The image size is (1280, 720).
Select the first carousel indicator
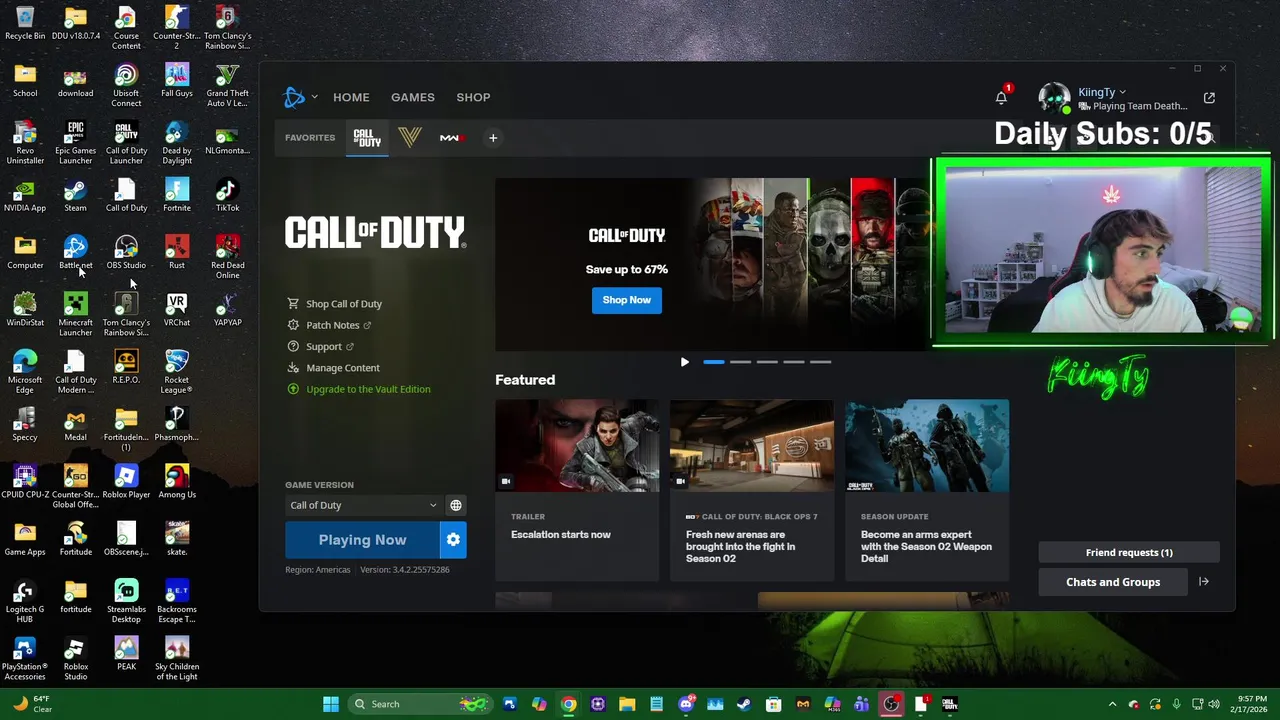[714, 362]
